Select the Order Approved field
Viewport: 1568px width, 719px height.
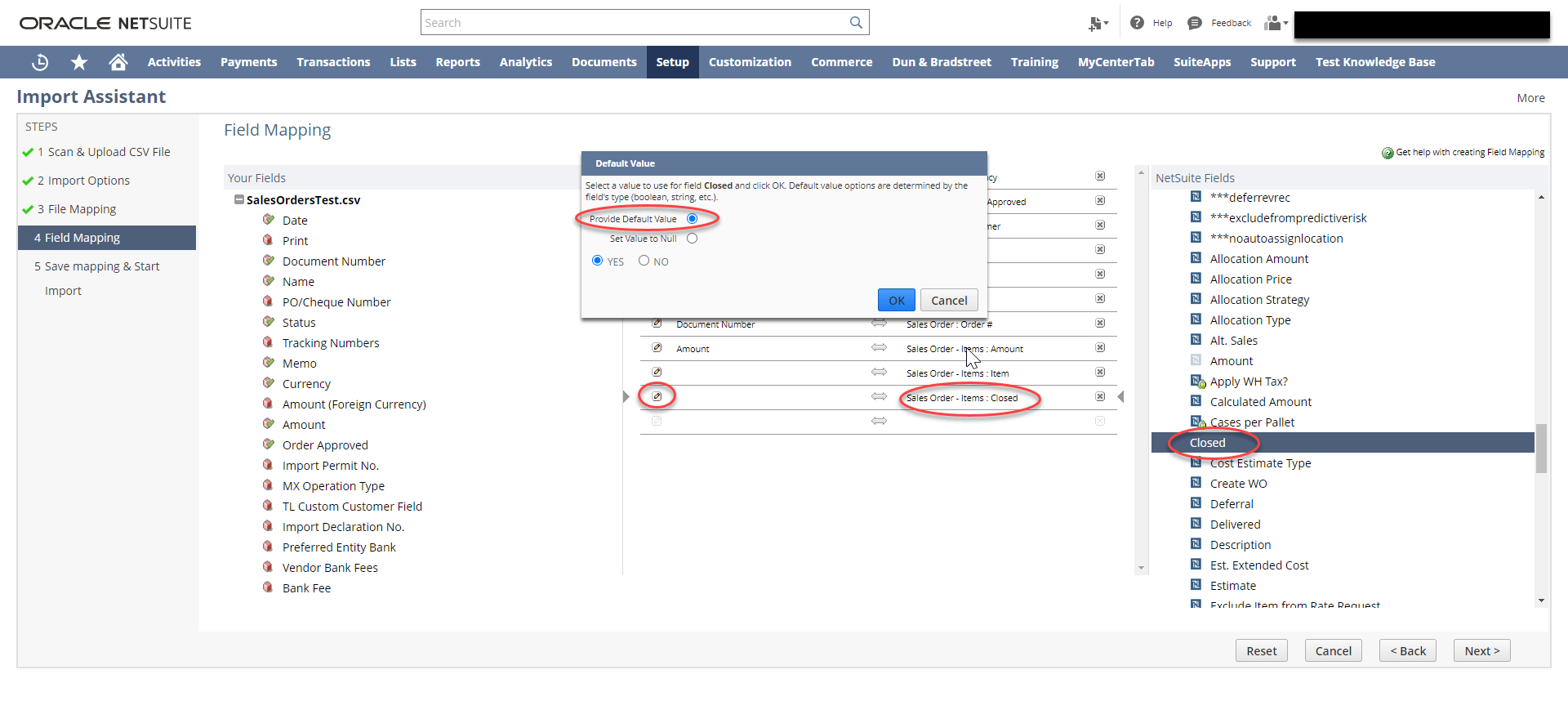[325, 445]
